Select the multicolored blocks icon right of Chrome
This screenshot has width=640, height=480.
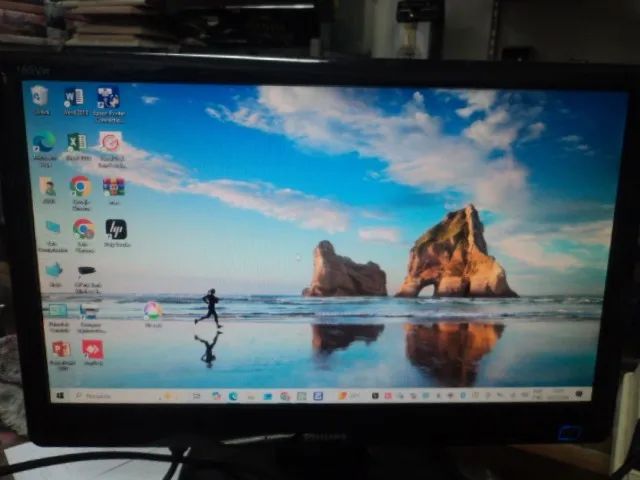pos(113,190)
